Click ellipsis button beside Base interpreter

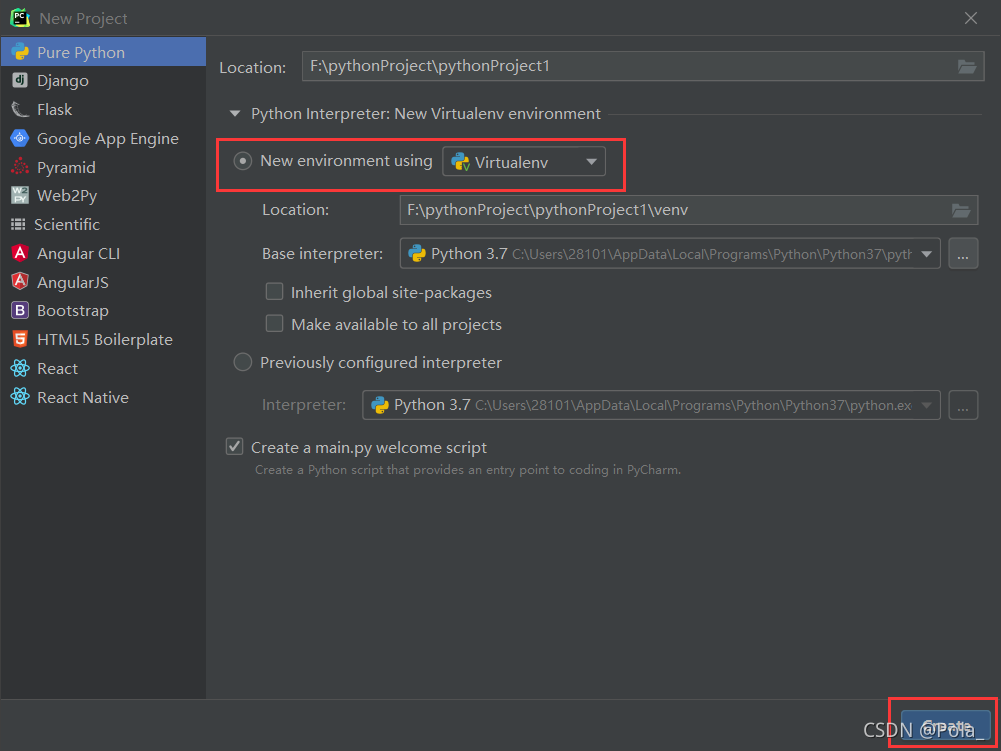click(963, 254)
